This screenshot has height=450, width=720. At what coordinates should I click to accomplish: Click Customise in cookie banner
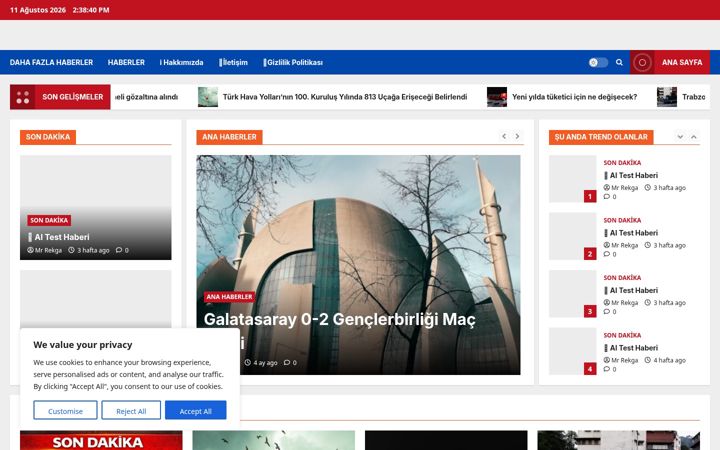tap(65, 410)
